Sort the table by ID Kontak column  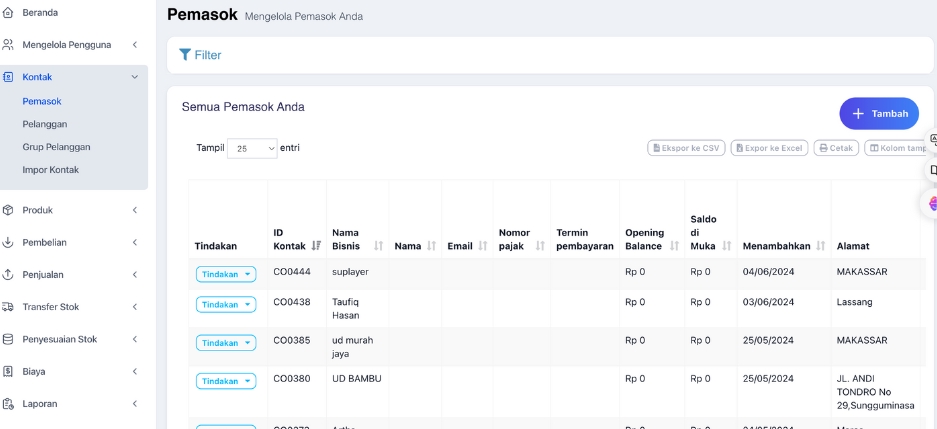316,246
